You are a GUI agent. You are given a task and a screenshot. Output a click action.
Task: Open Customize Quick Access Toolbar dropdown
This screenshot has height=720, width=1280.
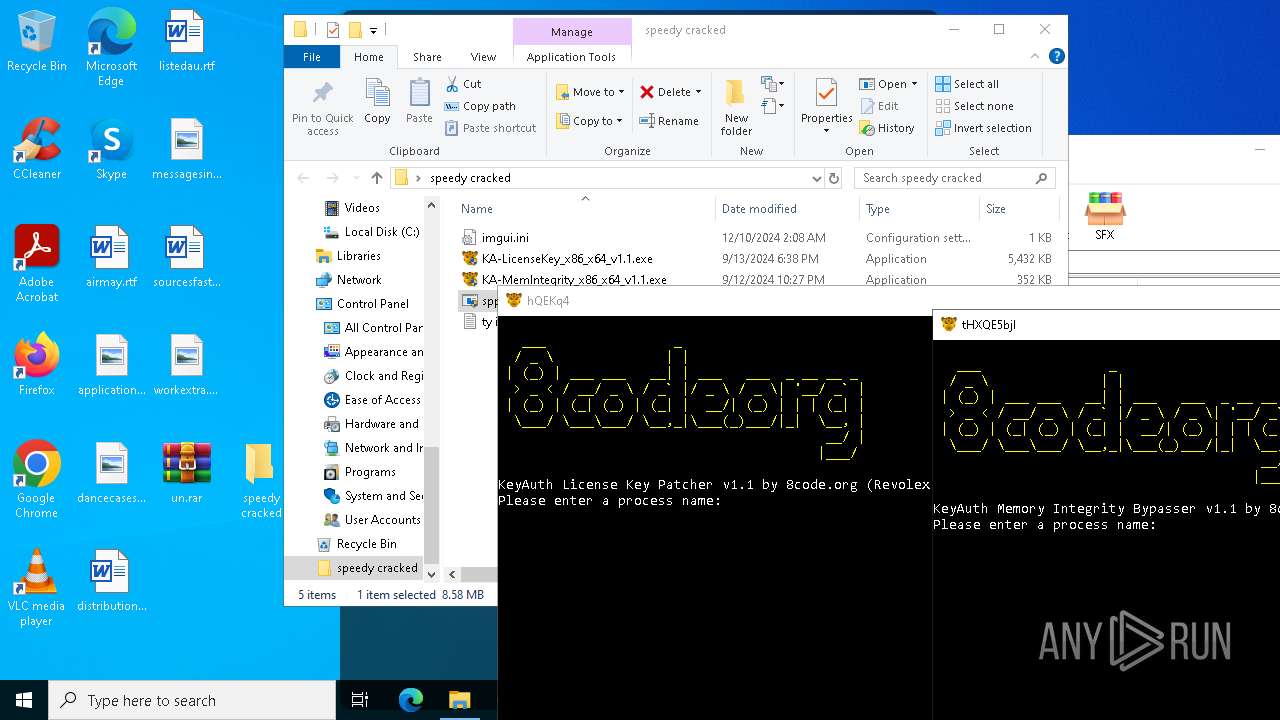click(x=373, y=30)
